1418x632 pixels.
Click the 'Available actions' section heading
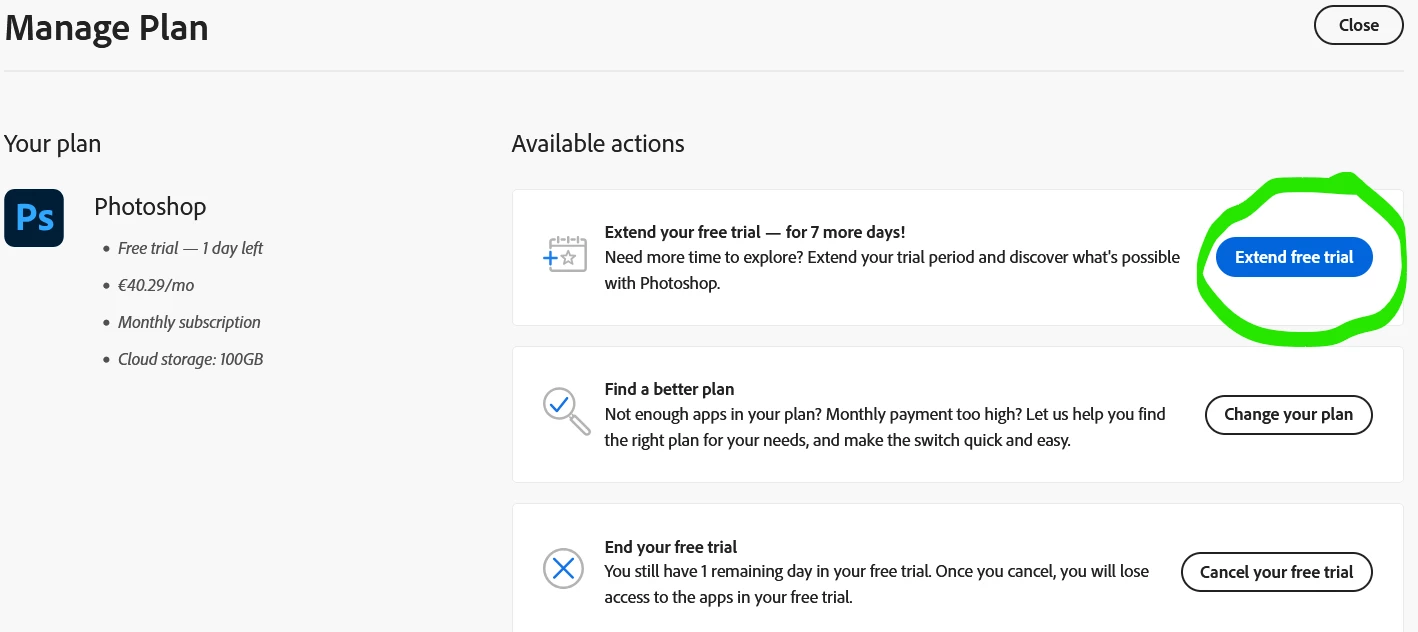pyautogui.click(x=598, y=144)
